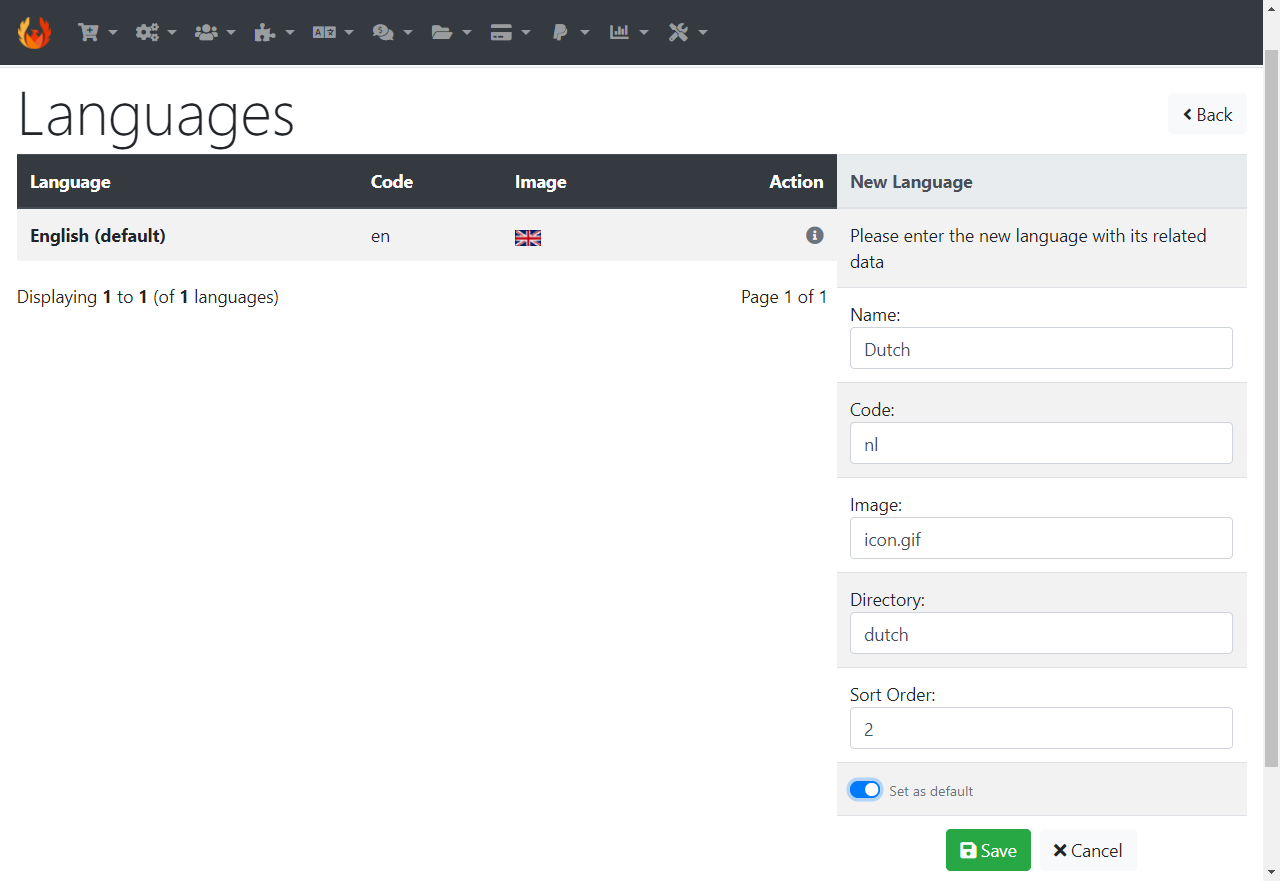
Task: Click the Language column header
Action: coord(70,182)
